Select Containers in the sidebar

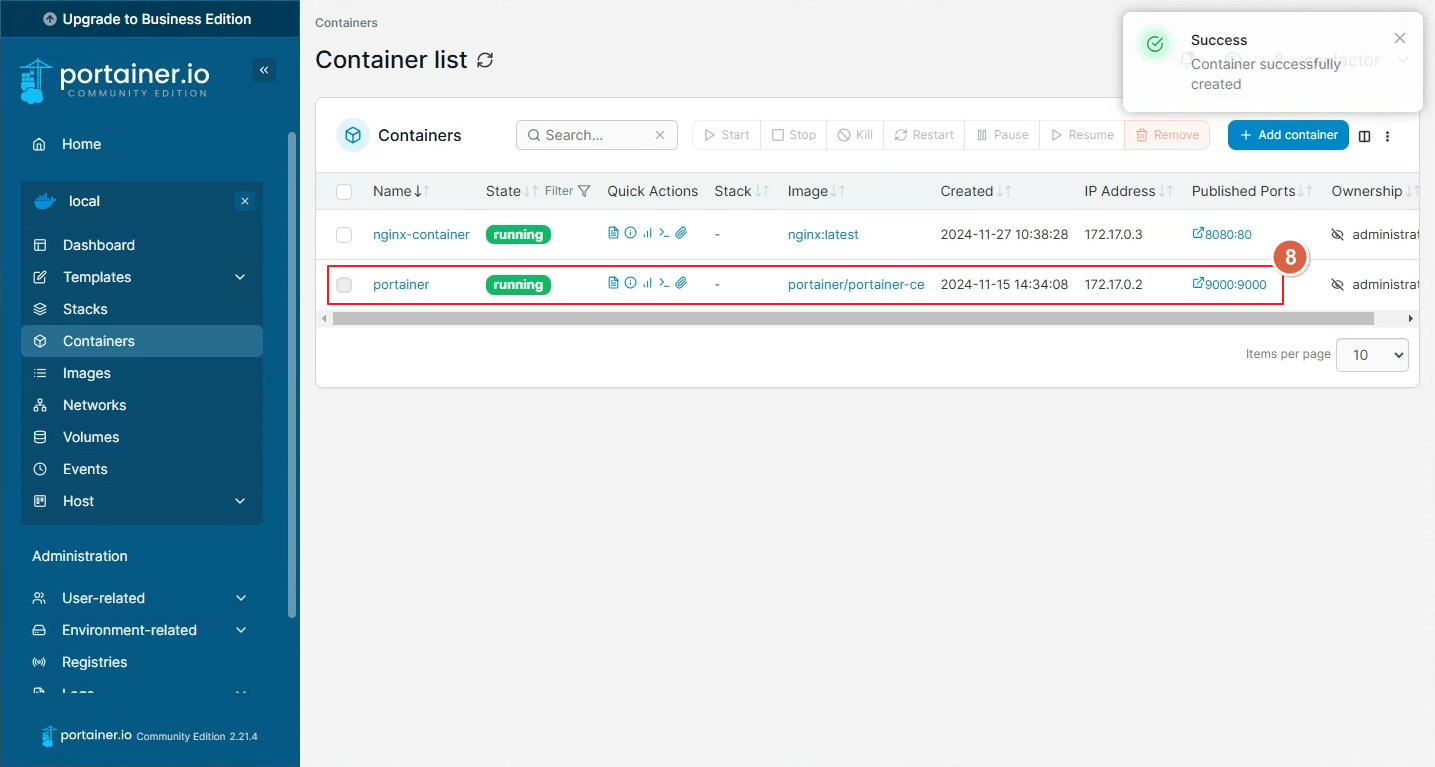pyautogui.click(x=142, y=341)
